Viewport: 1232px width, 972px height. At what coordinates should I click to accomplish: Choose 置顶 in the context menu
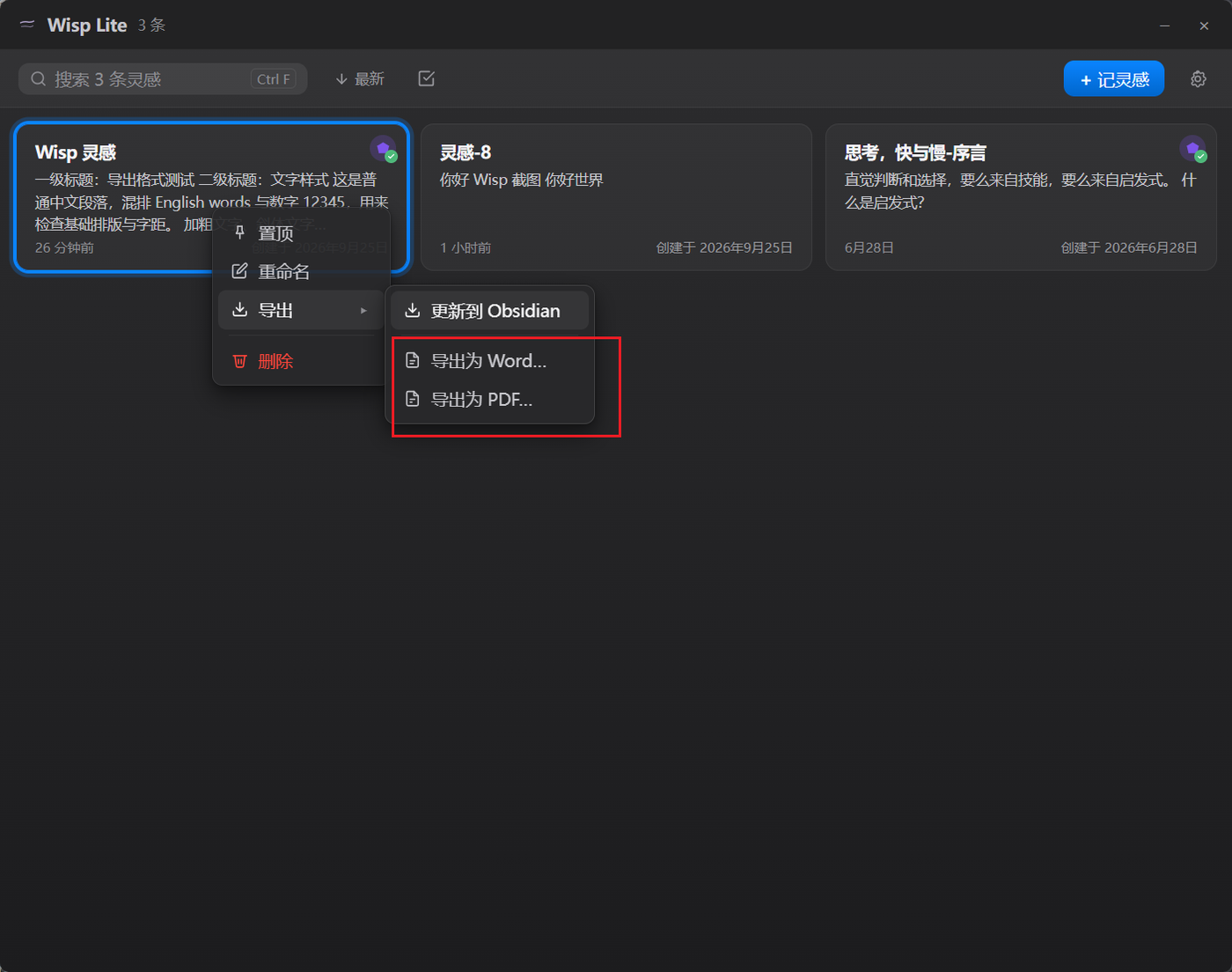point(300,233)
